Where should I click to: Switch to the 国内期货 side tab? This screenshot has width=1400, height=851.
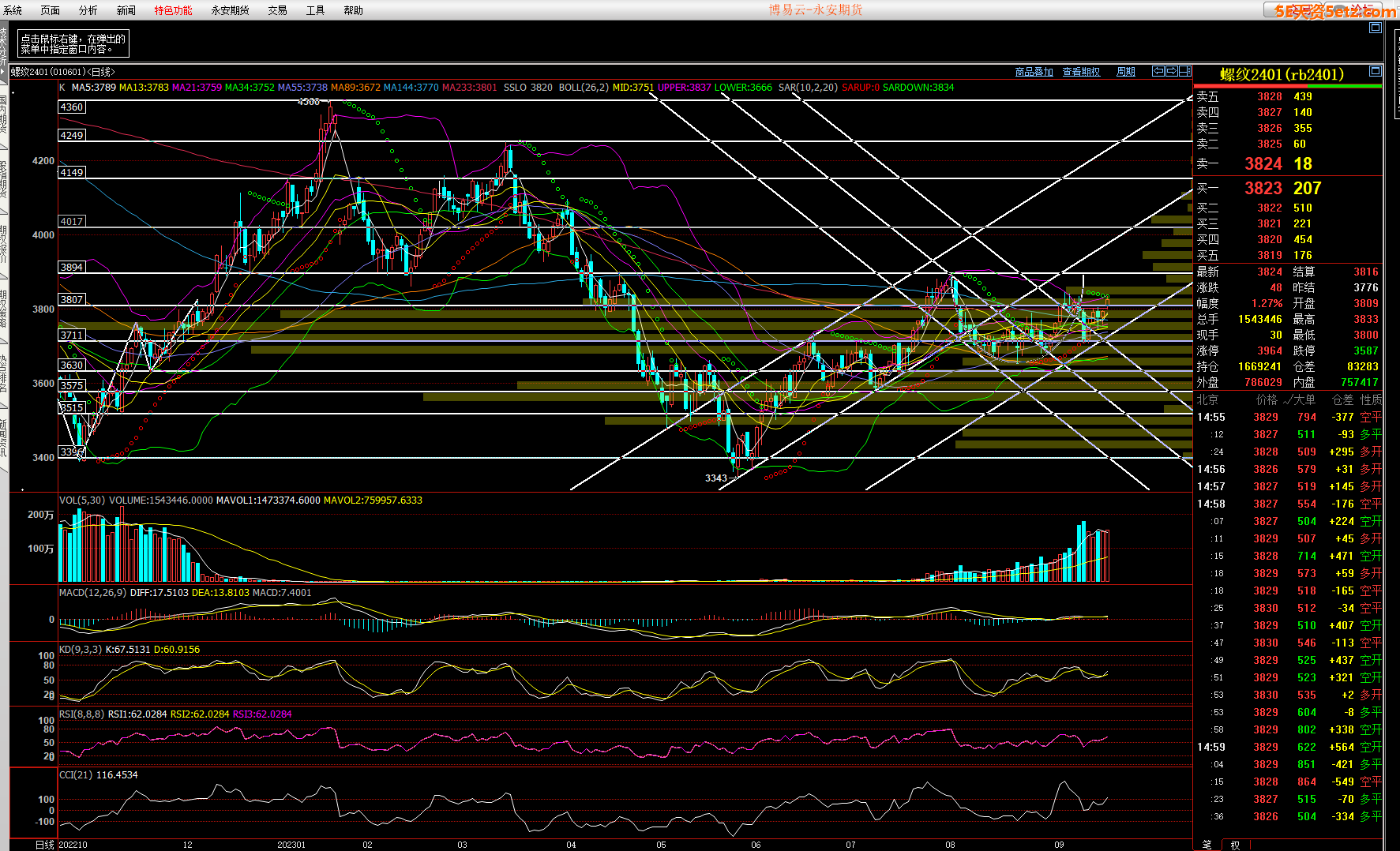(x=4, y=115)
